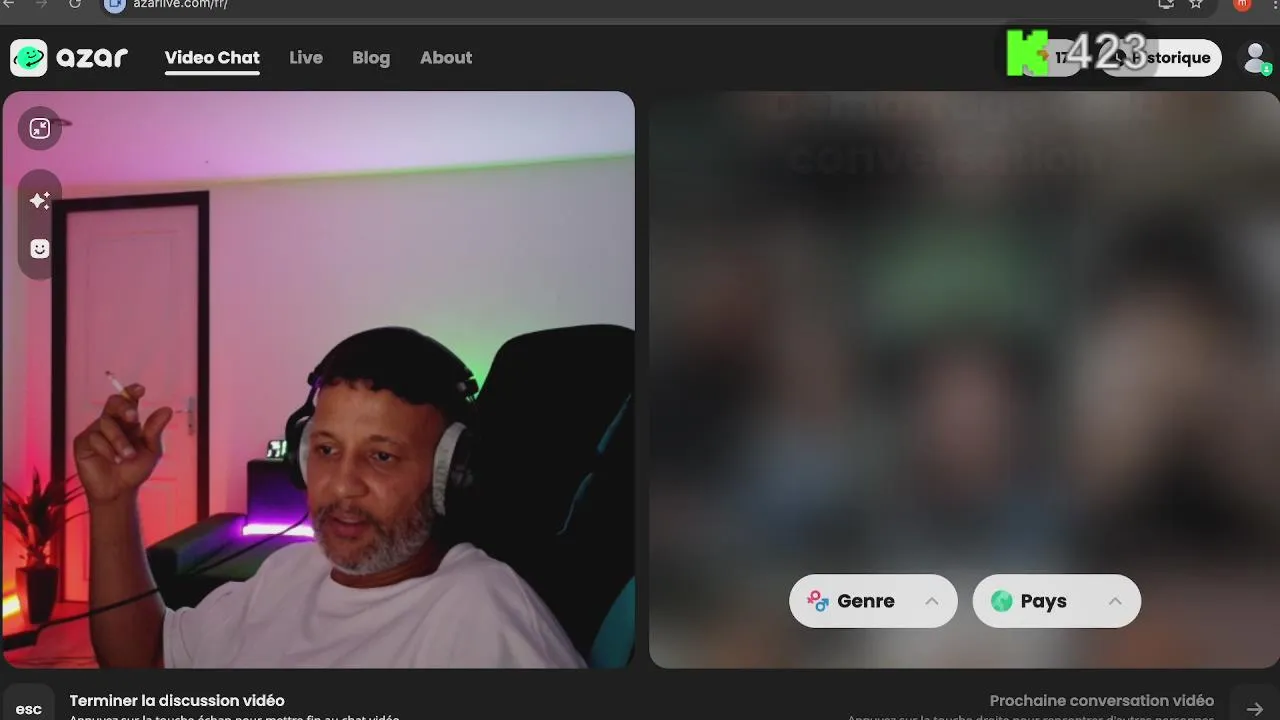Expand the Pays filter dropdown
The image size is (1280, 720).
1056,601
